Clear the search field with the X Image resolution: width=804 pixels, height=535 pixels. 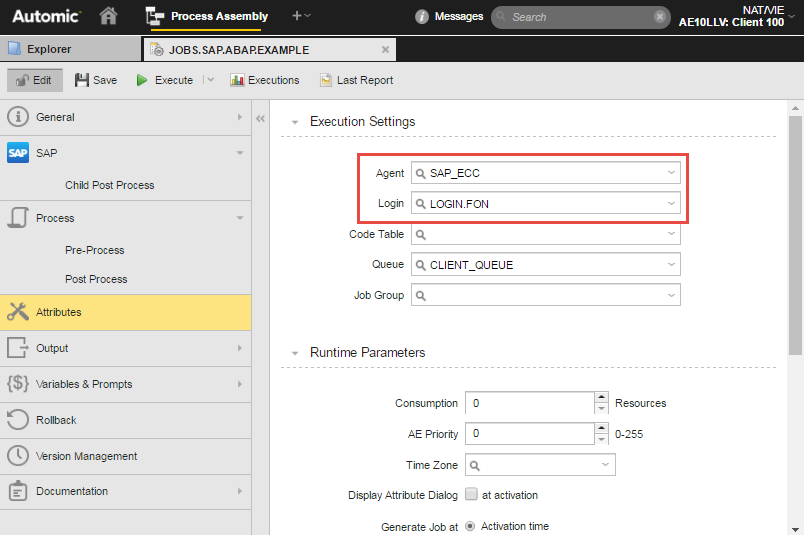click(x=660, y=17)
